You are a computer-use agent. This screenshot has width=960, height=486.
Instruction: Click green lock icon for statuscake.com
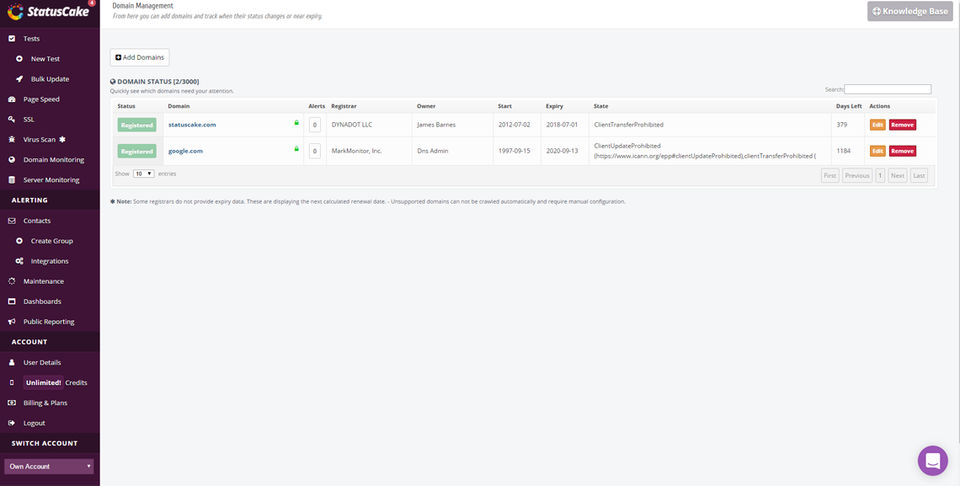[296, 123]
